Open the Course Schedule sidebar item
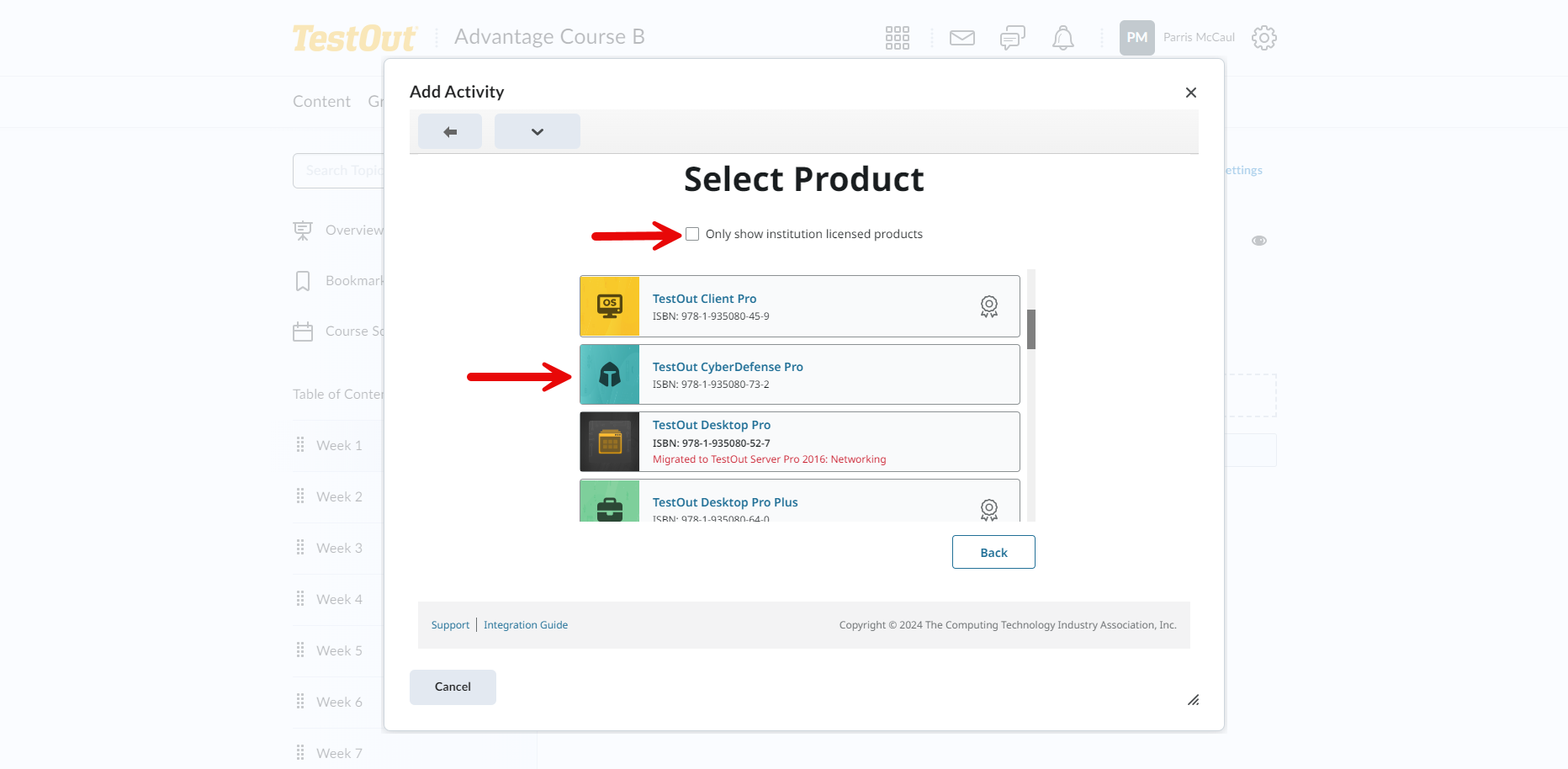This screenshot has width=1568, height=769. [338, 331]
